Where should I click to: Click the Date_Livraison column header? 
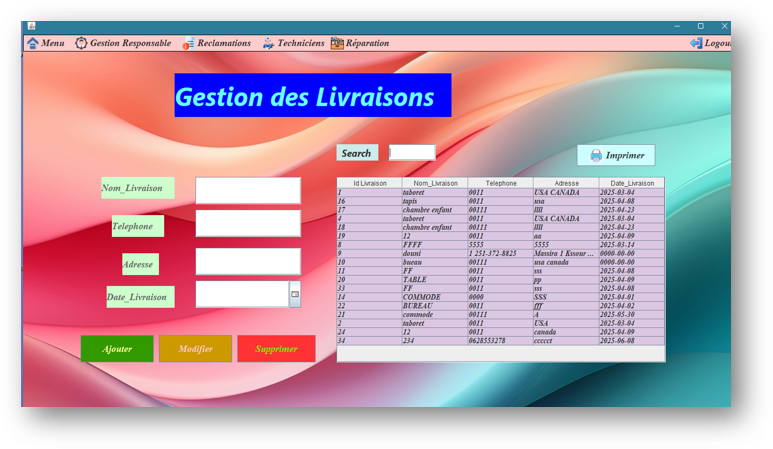click(x=632, y=183)
